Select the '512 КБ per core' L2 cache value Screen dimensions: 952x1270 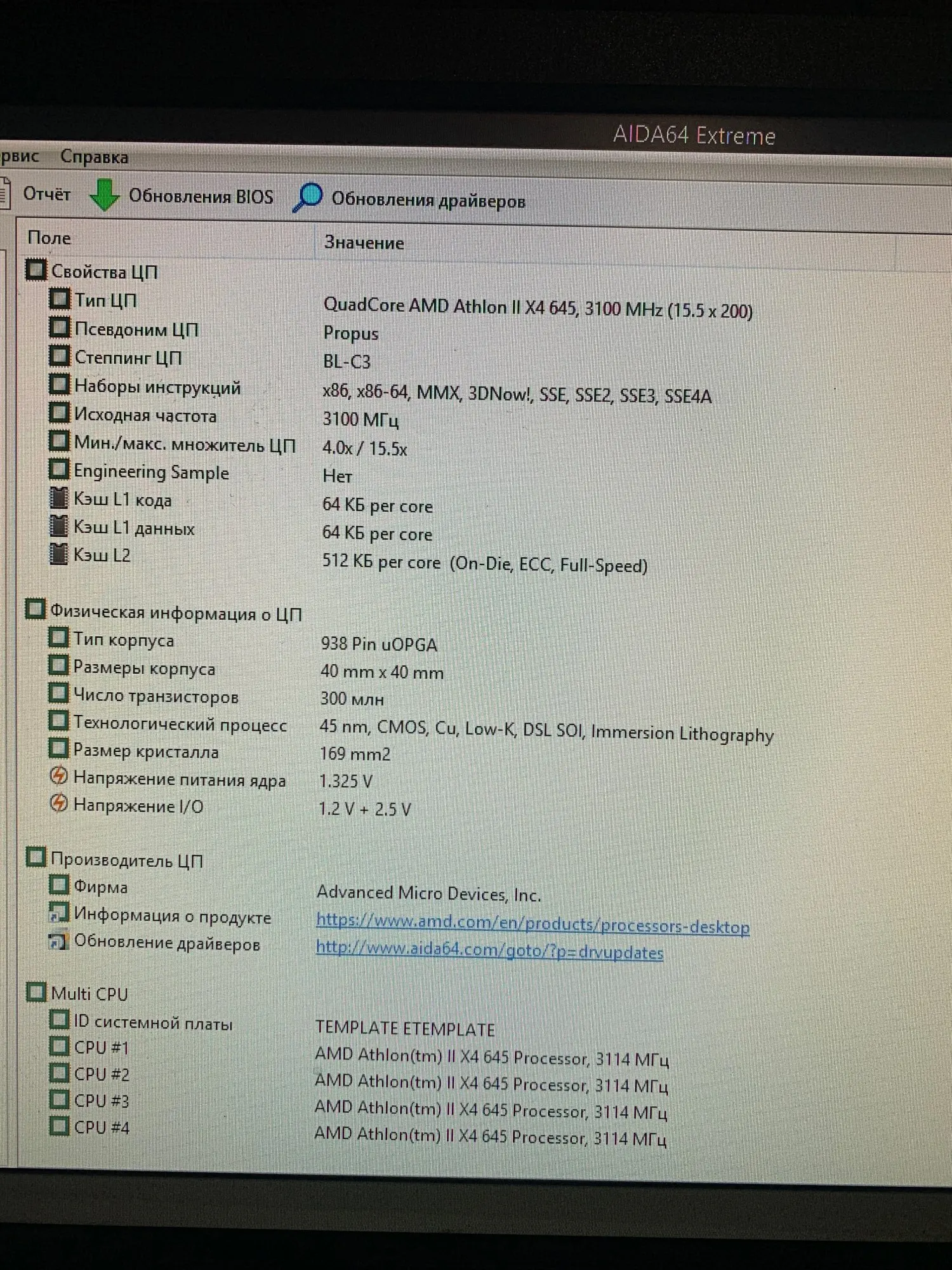coord(485,563)
